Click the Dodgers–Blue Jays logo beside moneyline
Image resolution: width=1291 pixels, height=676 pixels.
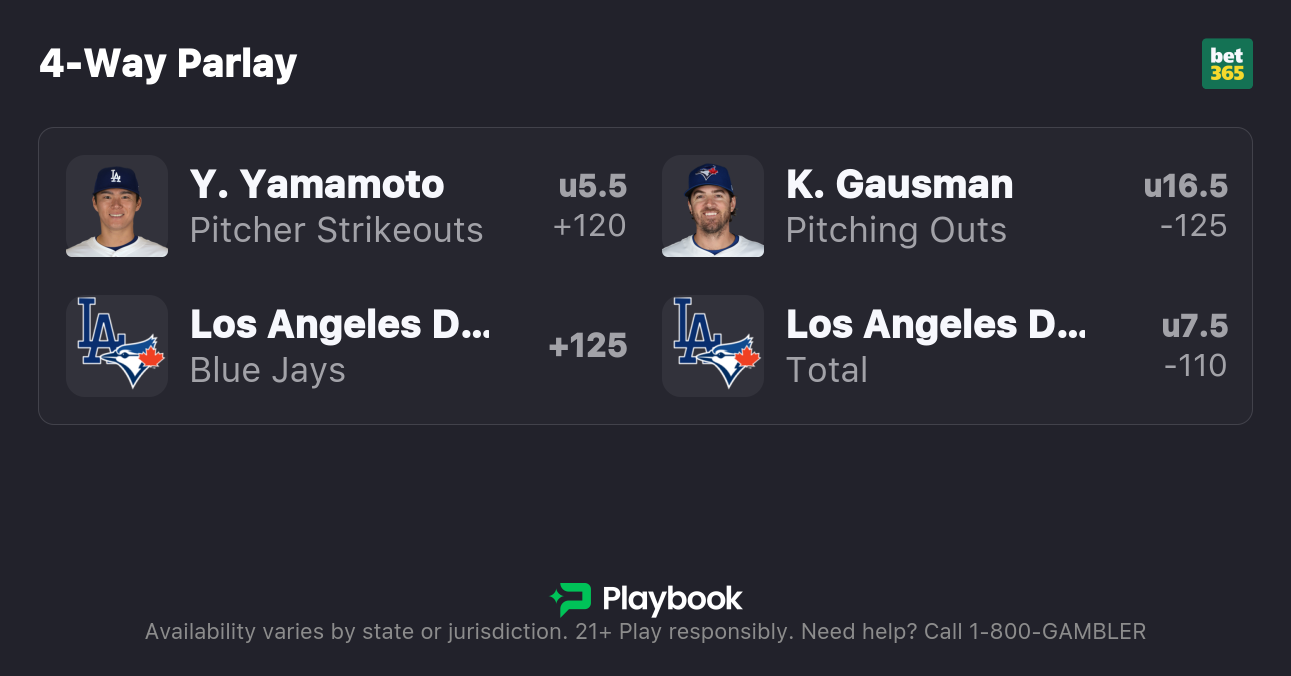(x=117, y=345)
